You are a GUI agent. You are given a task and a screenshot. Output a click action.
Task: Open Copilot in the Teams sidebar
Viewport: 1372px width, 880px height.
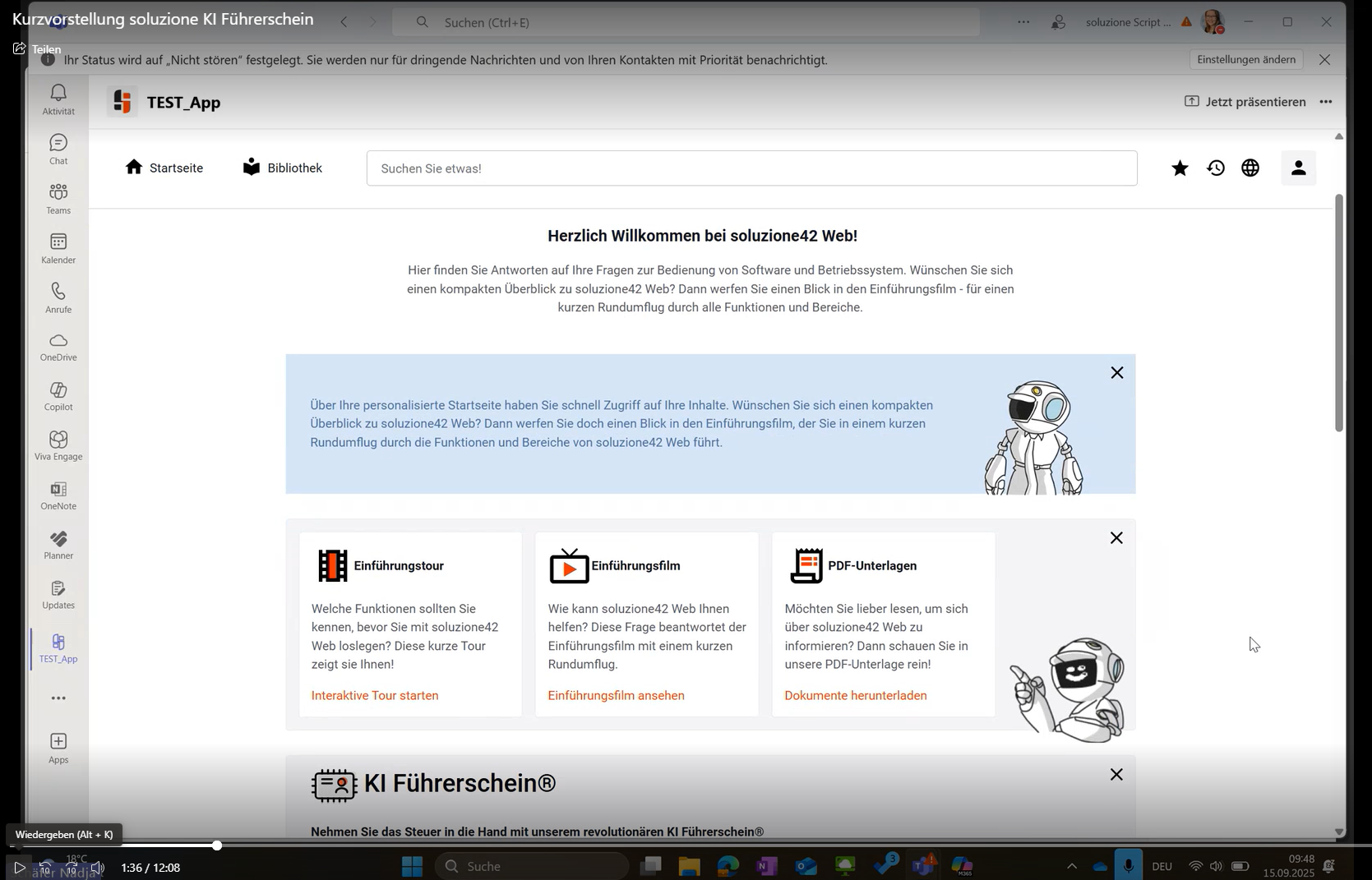click(58, 396)
